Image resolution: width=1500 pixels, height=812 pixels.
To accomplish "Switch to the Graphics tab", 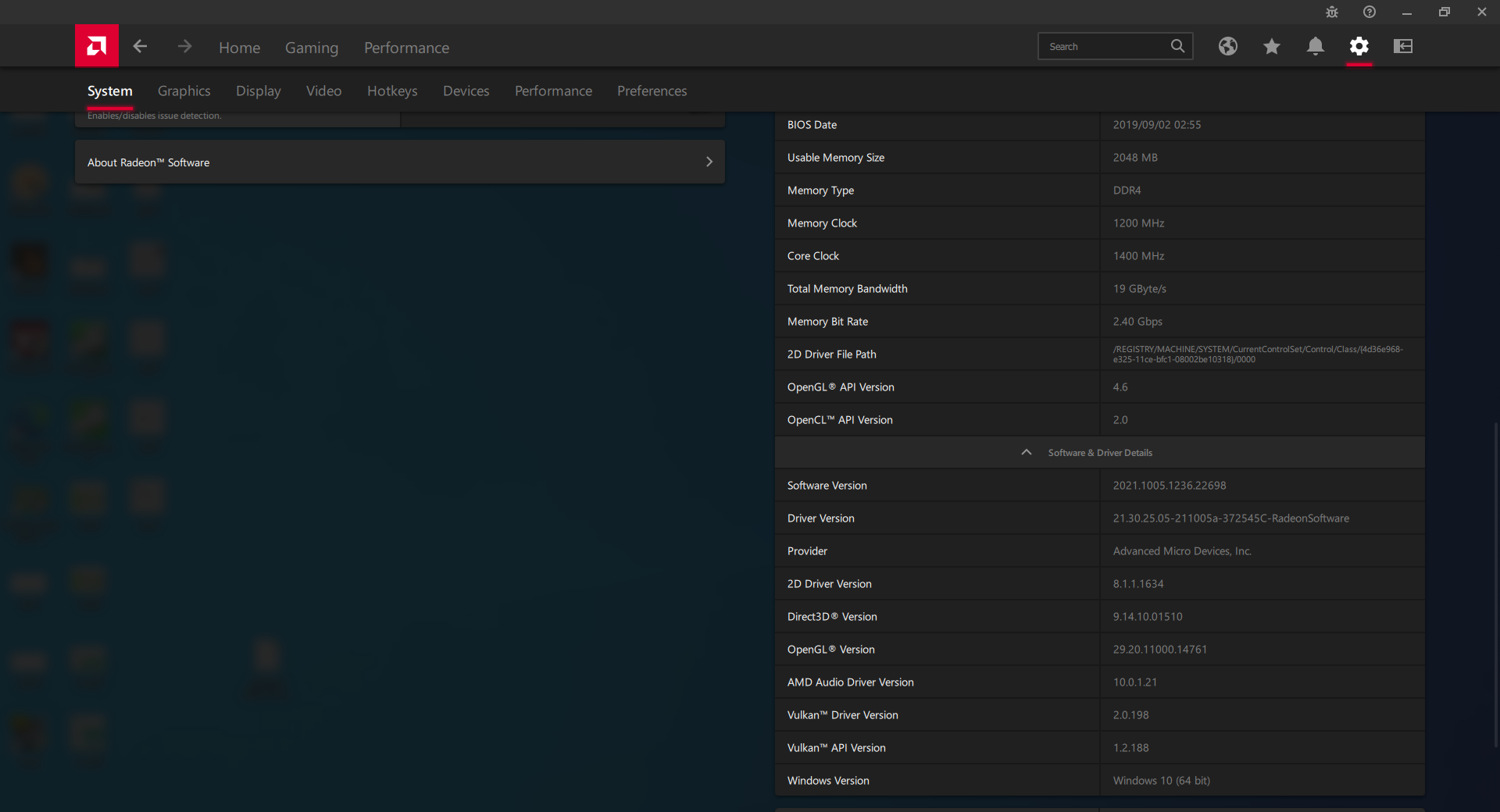I will point(184,91).
